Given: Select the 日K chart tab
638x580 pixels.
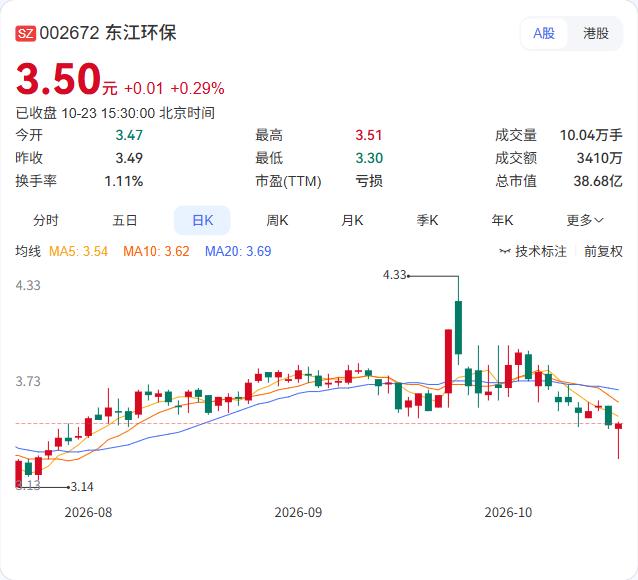Looking at the screenshot, I should click(x=202, y=221).
